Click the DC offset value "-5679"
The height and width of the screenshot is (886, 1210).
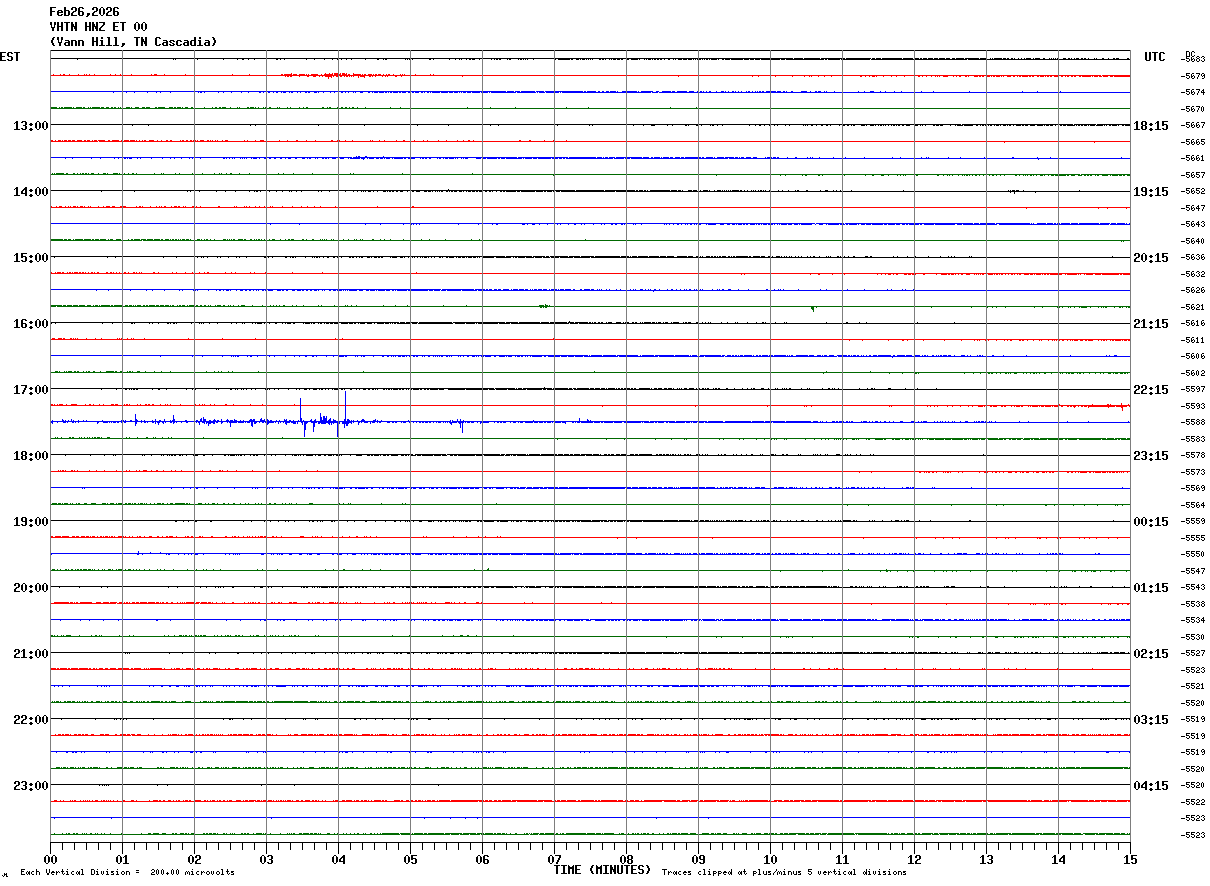coord(1193,76)
